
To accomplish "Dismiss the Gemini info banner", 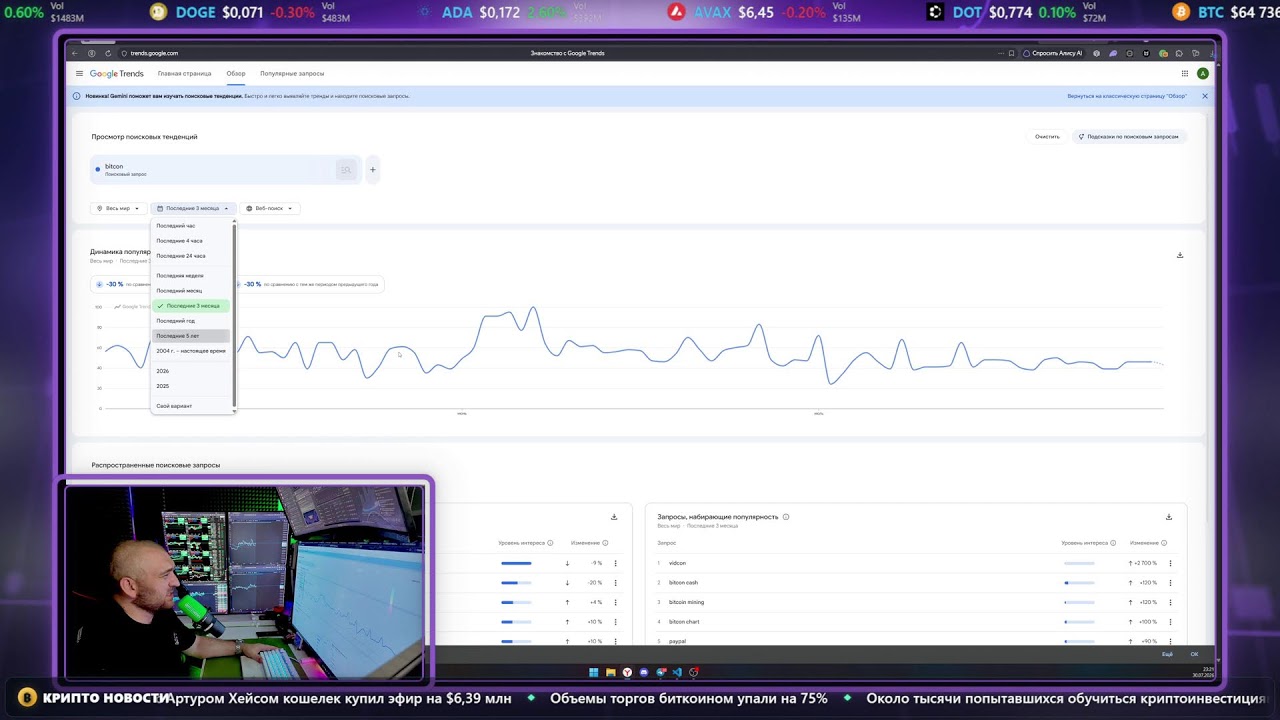I will pos(1205,96).
